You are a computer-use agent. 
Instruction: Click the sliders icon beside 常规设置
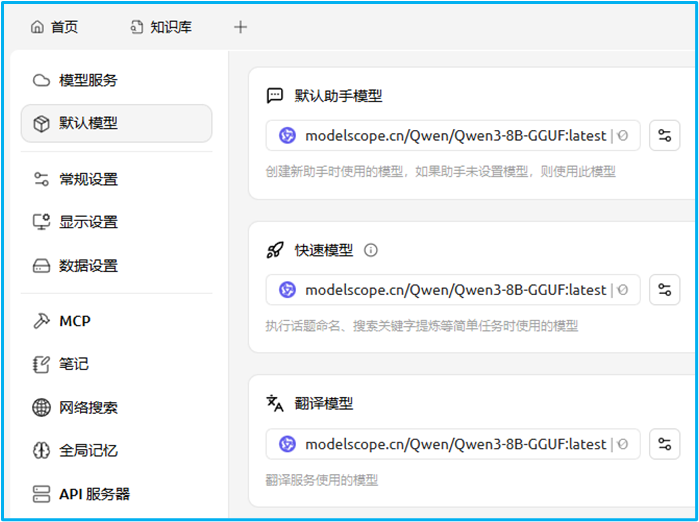(x=41, y=179)
